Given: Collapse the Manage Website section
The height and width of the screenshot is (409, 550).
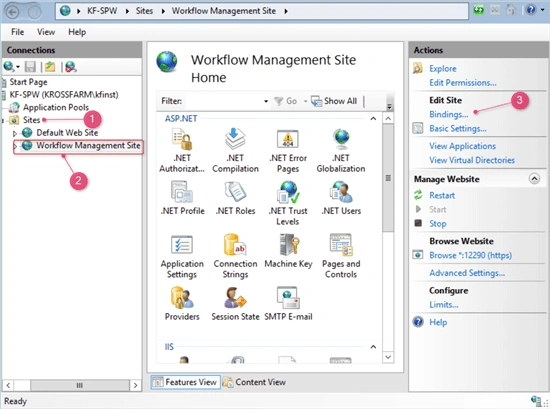Looking at the screenshot, I should pyautogui.click(x=534, y=179).
